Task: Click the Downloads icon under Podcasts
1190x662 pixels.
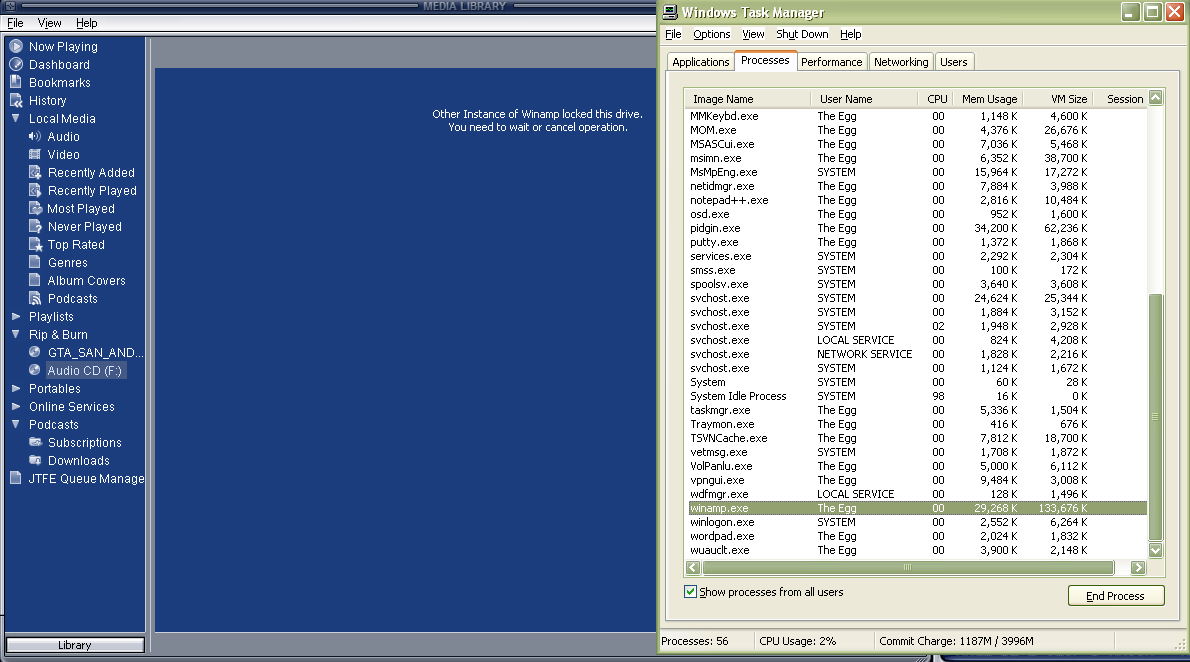Action: pyautogui.click(x=35, y=460)
